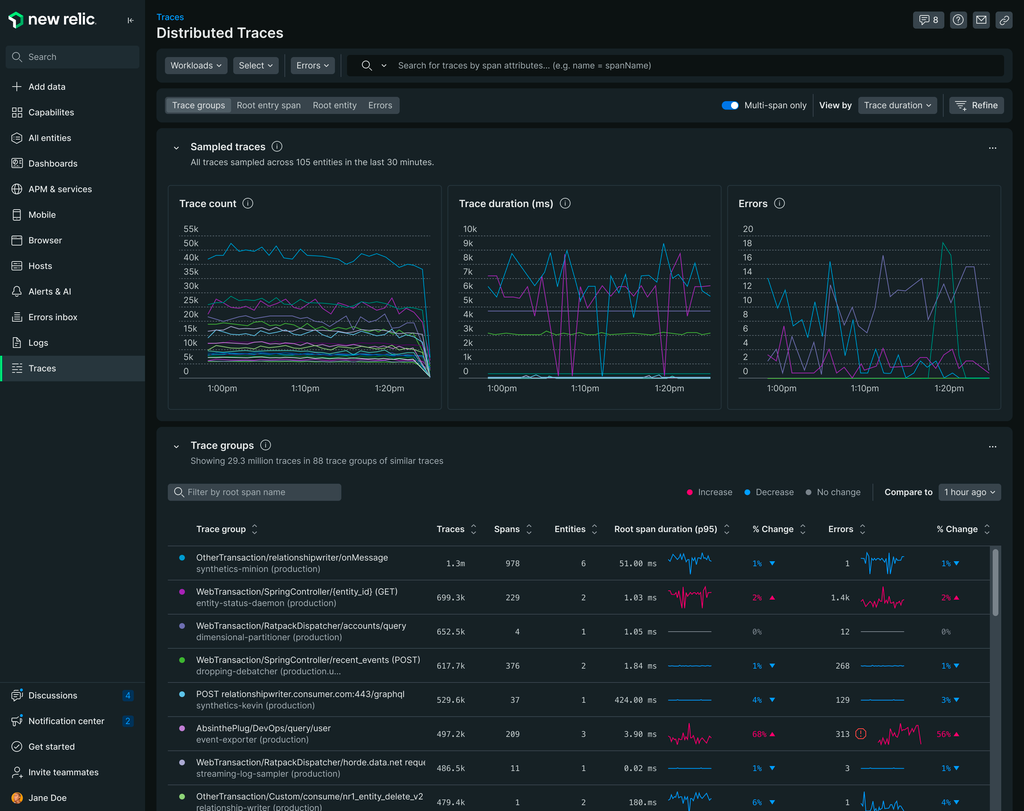Screen dimensions: 1024x811
Task: Open Sampled traces more options menu
Action: click(x=993, y=148)
